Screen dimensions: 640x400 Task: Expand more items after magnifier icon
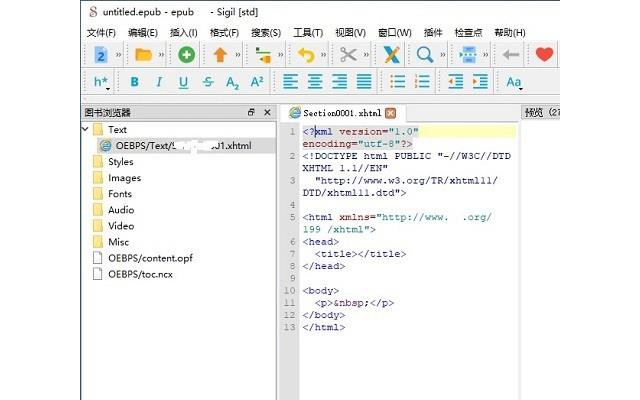442,54
